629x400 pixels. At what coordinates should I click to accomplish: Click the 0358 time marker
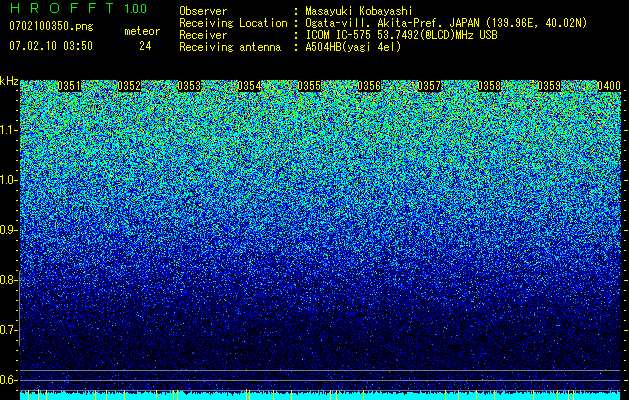tap(489, 86)
